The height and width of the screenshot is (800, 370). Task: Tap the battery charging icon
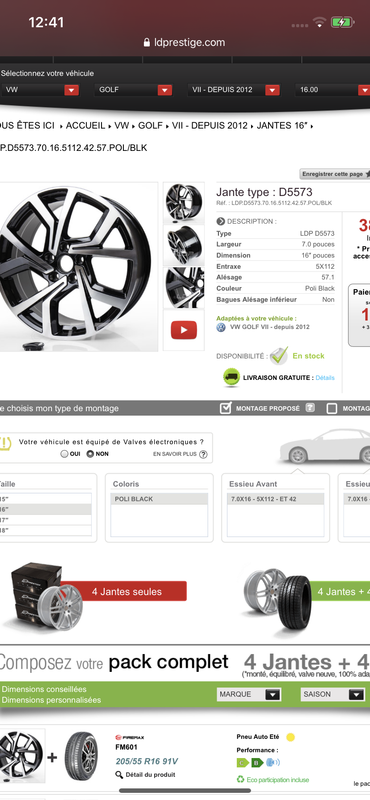coord(341,22)
